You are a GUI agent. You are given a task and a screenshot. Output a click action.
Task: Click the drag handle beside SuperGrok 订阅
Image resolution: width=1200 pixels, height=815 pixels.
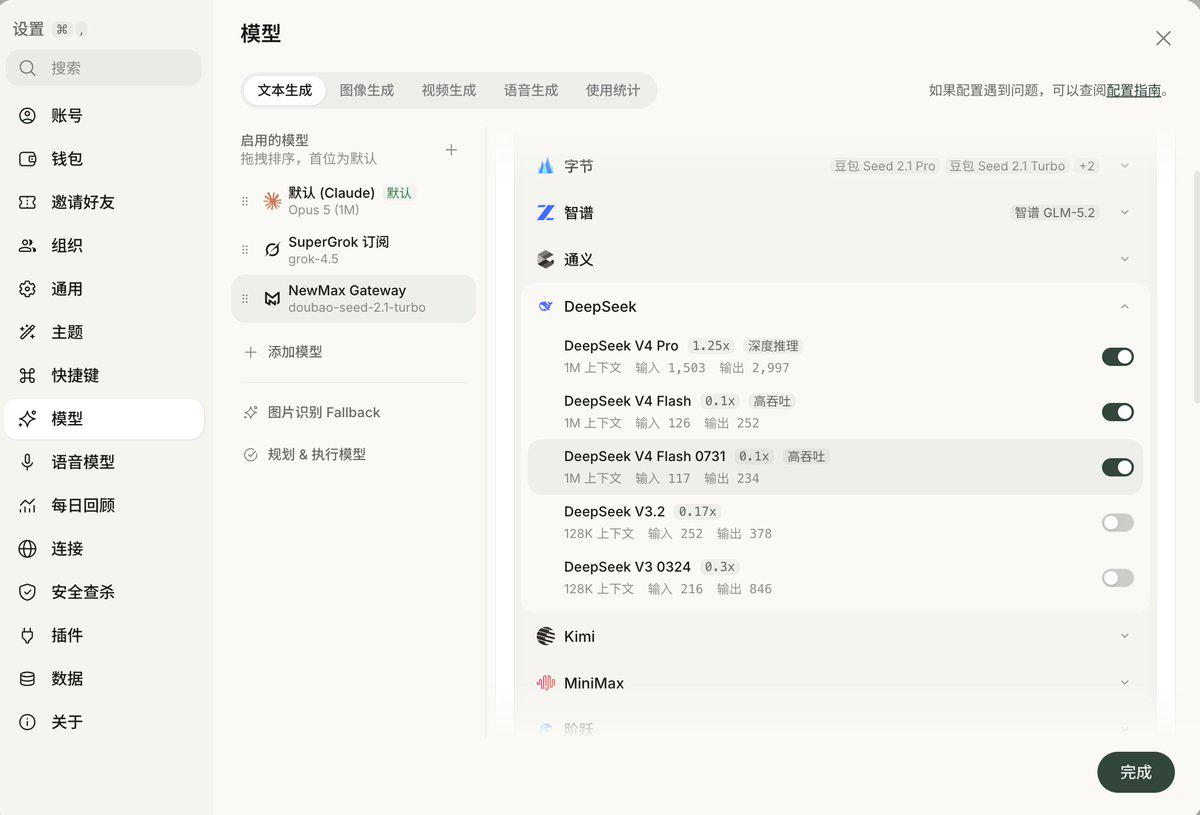(245, 250)
